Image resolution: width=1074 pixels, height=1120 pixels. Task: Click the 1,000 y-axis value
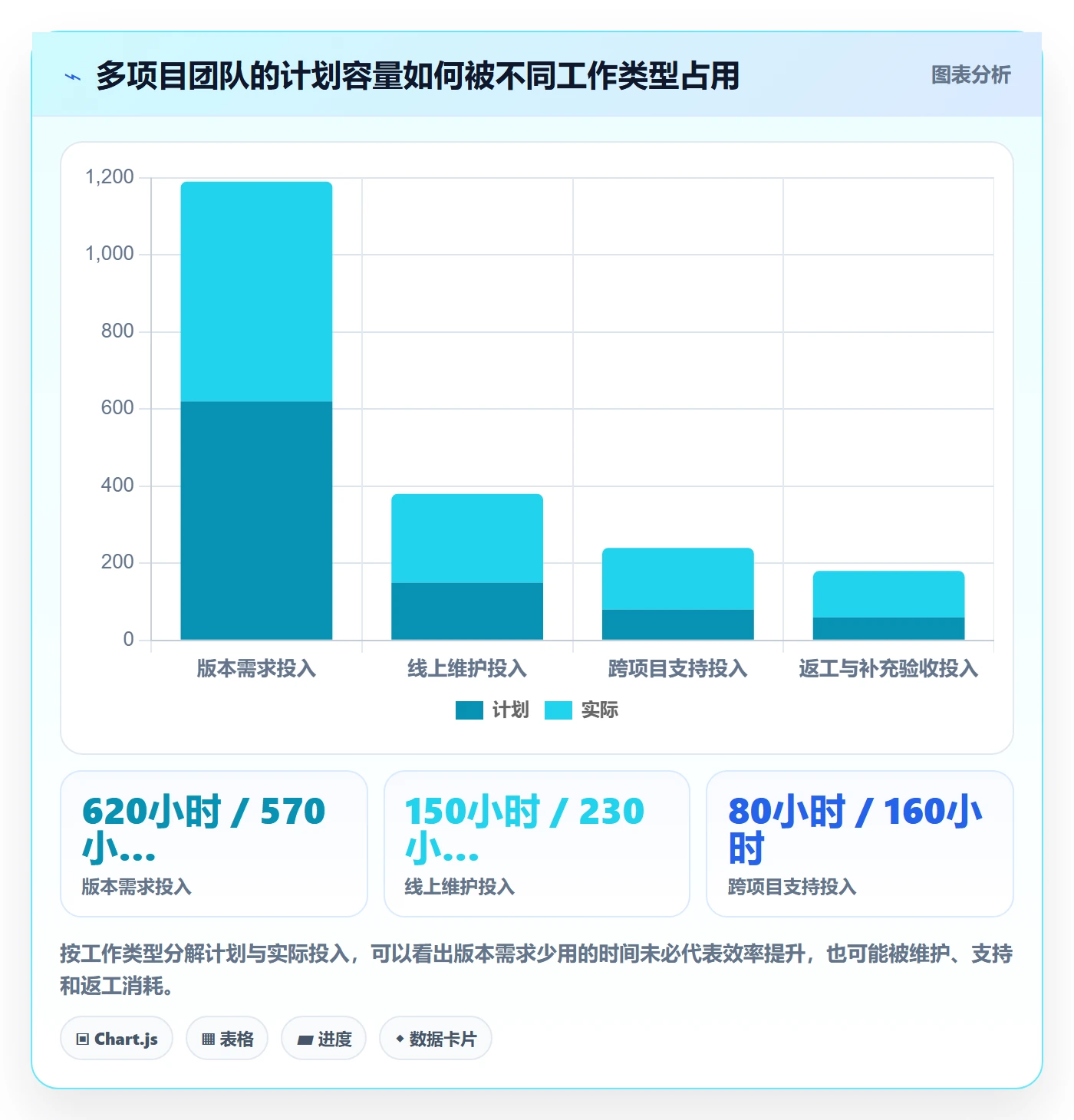point(110,254)
